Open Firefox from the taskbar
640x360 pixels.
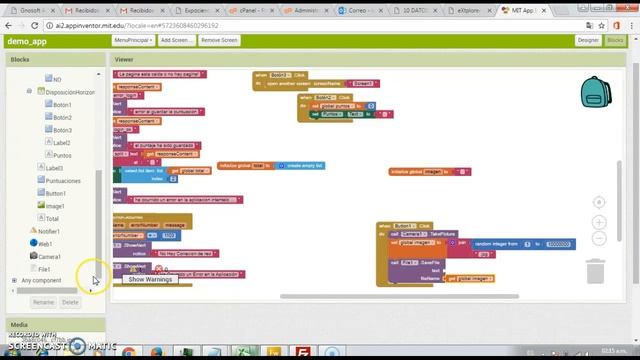click(x=156, y=352)
